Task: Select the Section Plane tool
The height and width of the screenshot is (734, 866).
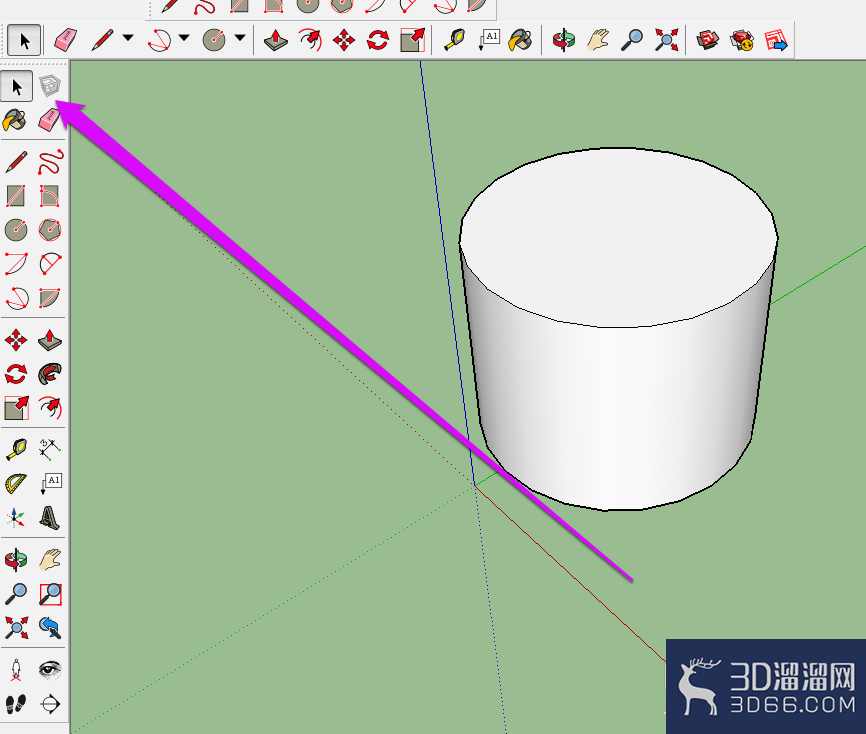Action: point(50,704)
